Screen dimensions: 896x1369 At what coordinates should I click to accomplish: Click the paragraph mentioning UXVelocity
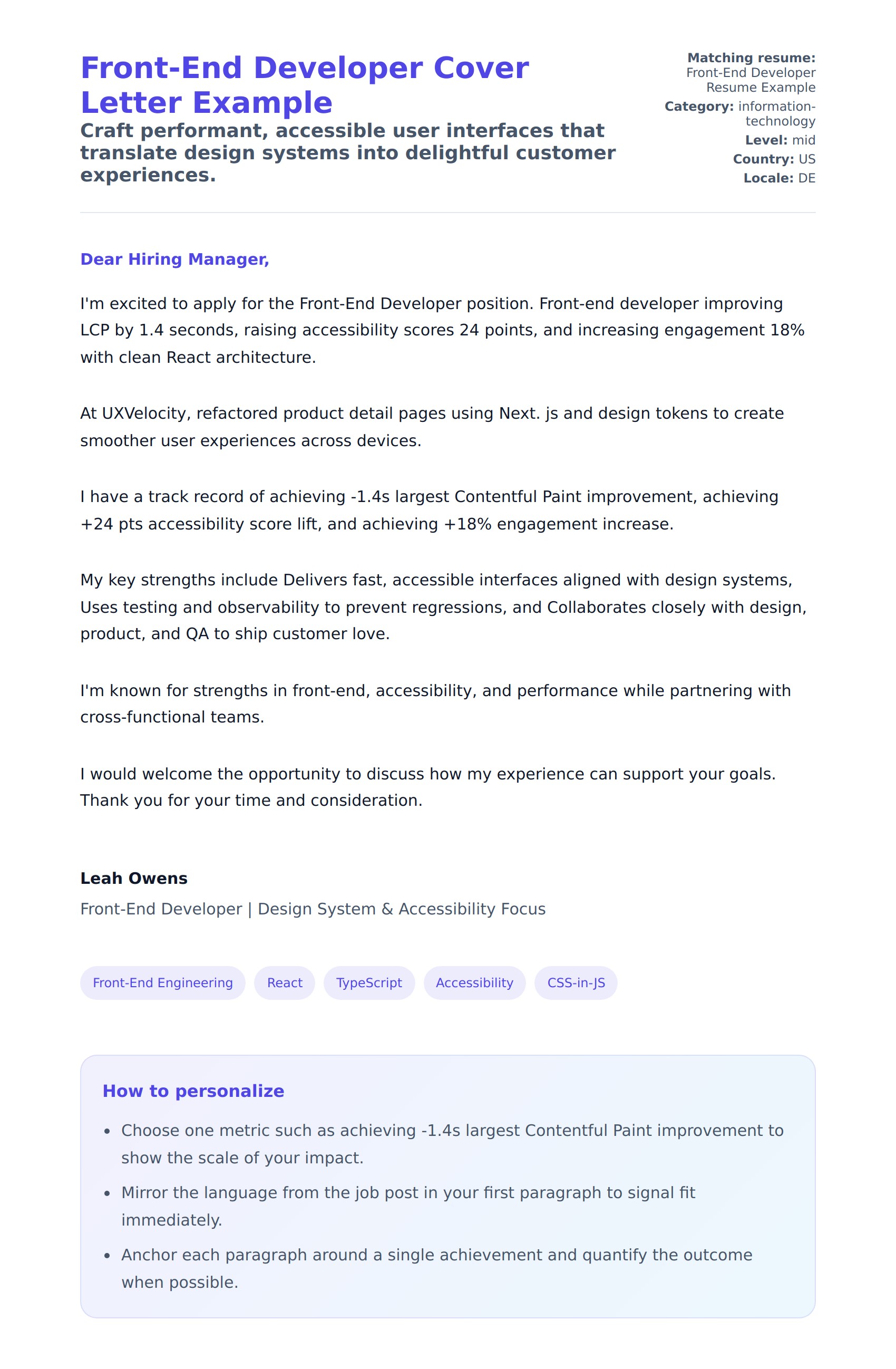431,427
